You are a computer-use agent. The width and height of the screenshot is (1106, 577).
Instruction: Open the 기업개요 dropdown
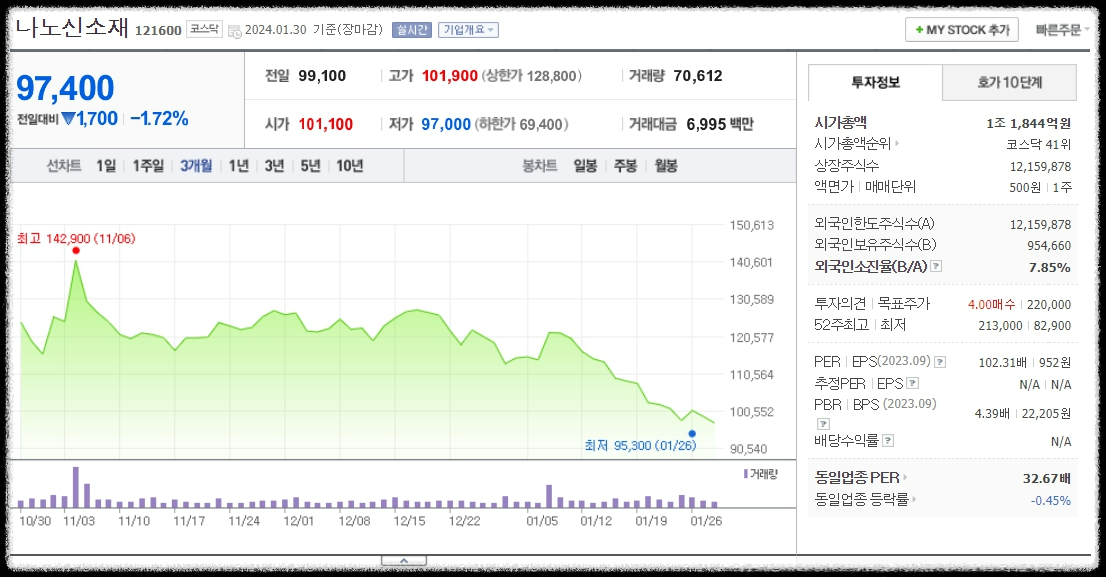click(468, 30)
